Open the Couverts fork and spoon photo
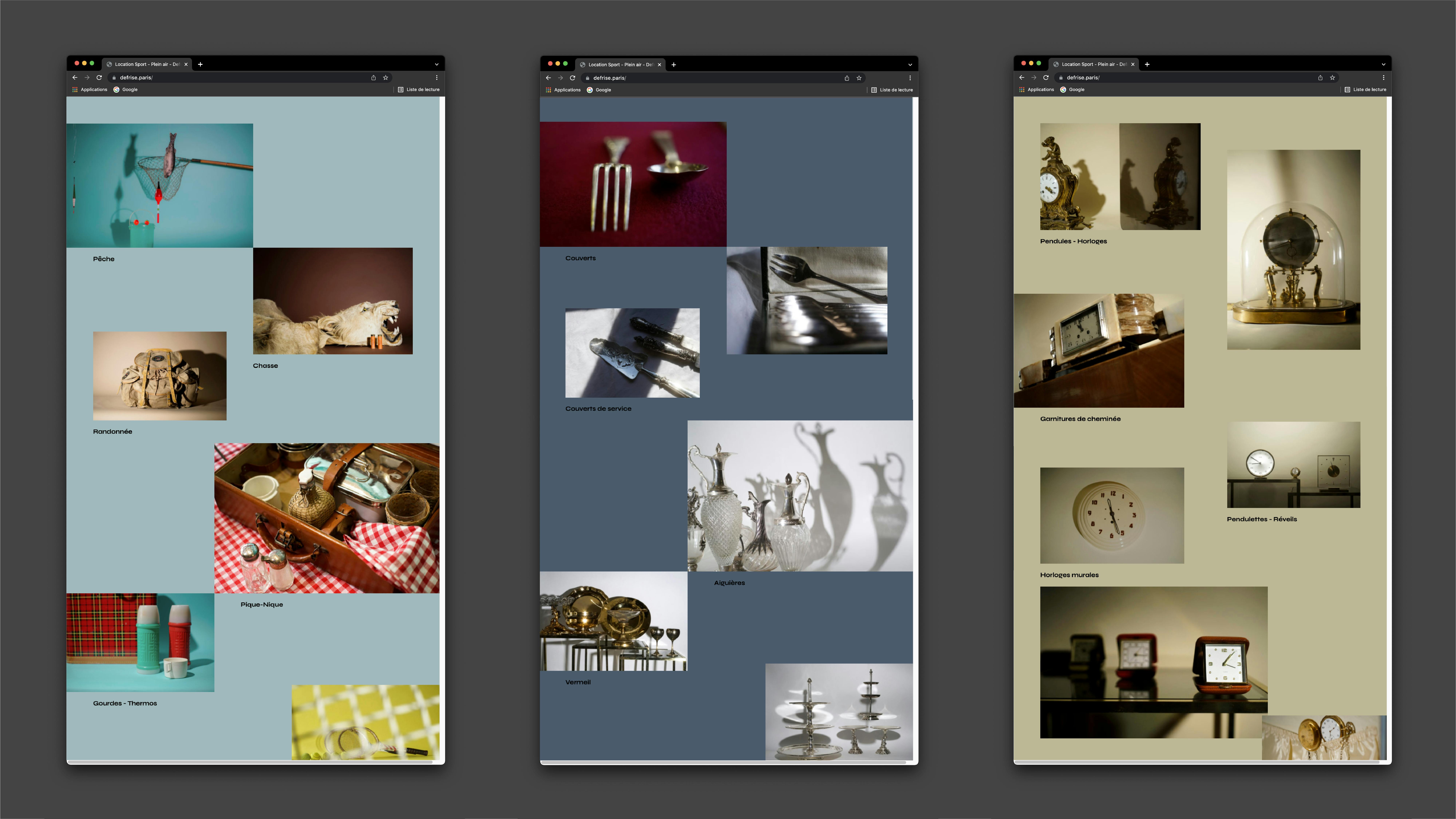Image resolution: width=1456 pixels, height=819 pixels. pyautogui.click(x=633, y=184)
